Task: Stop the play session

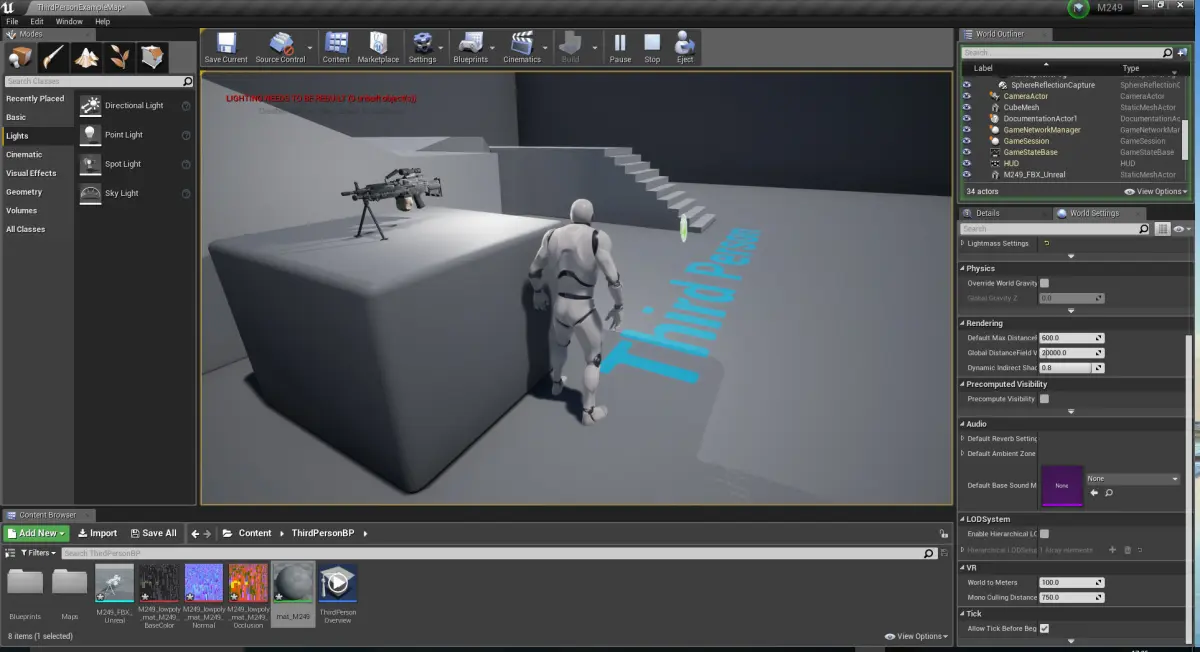Action: click(x=652, y=47)
